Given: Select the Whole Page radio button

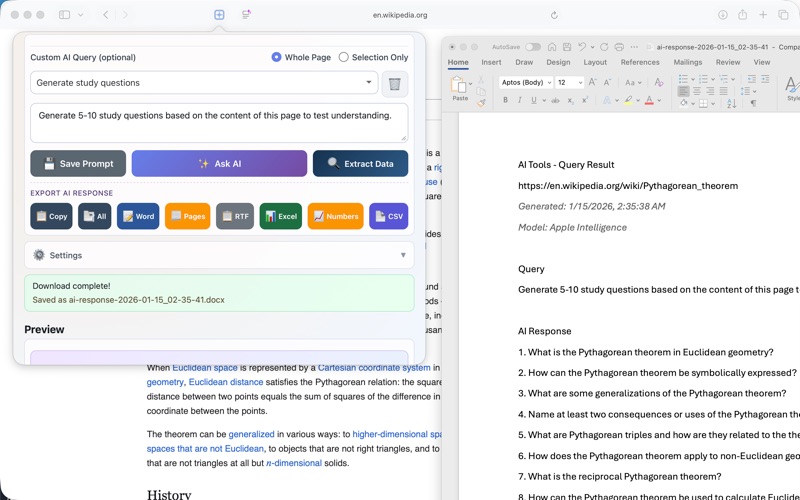Looking at the screenshot, I should point(276,57).
